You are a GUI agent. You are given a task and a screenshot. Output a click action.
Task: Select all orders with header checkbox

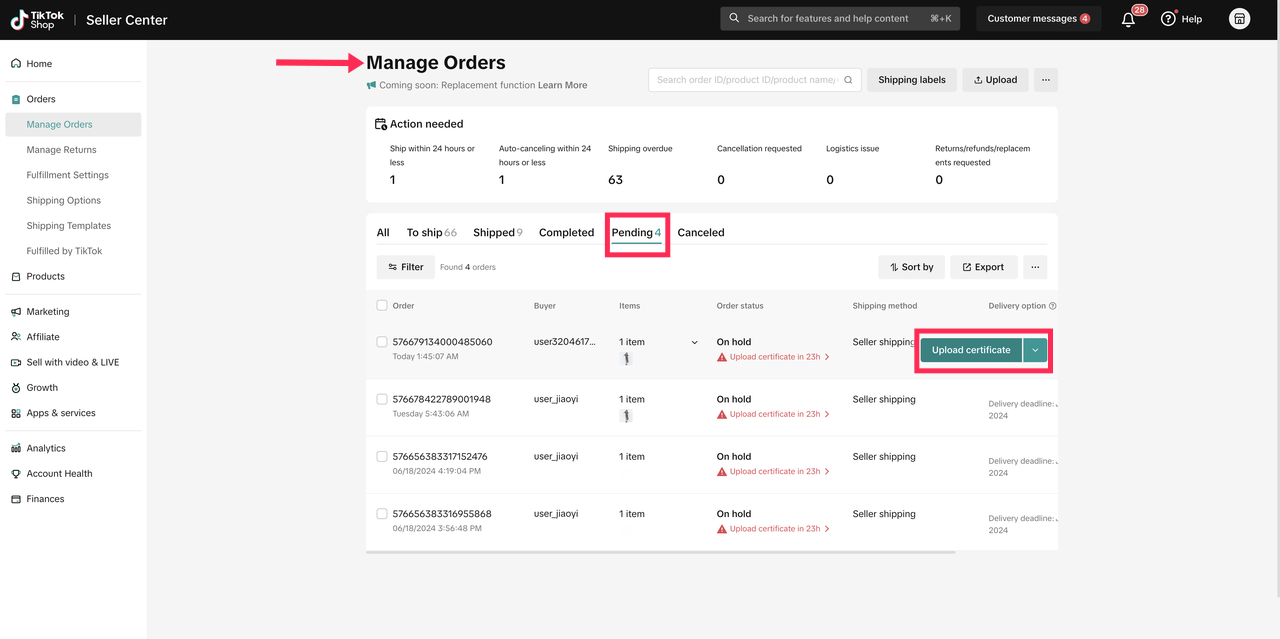point(382,306)
